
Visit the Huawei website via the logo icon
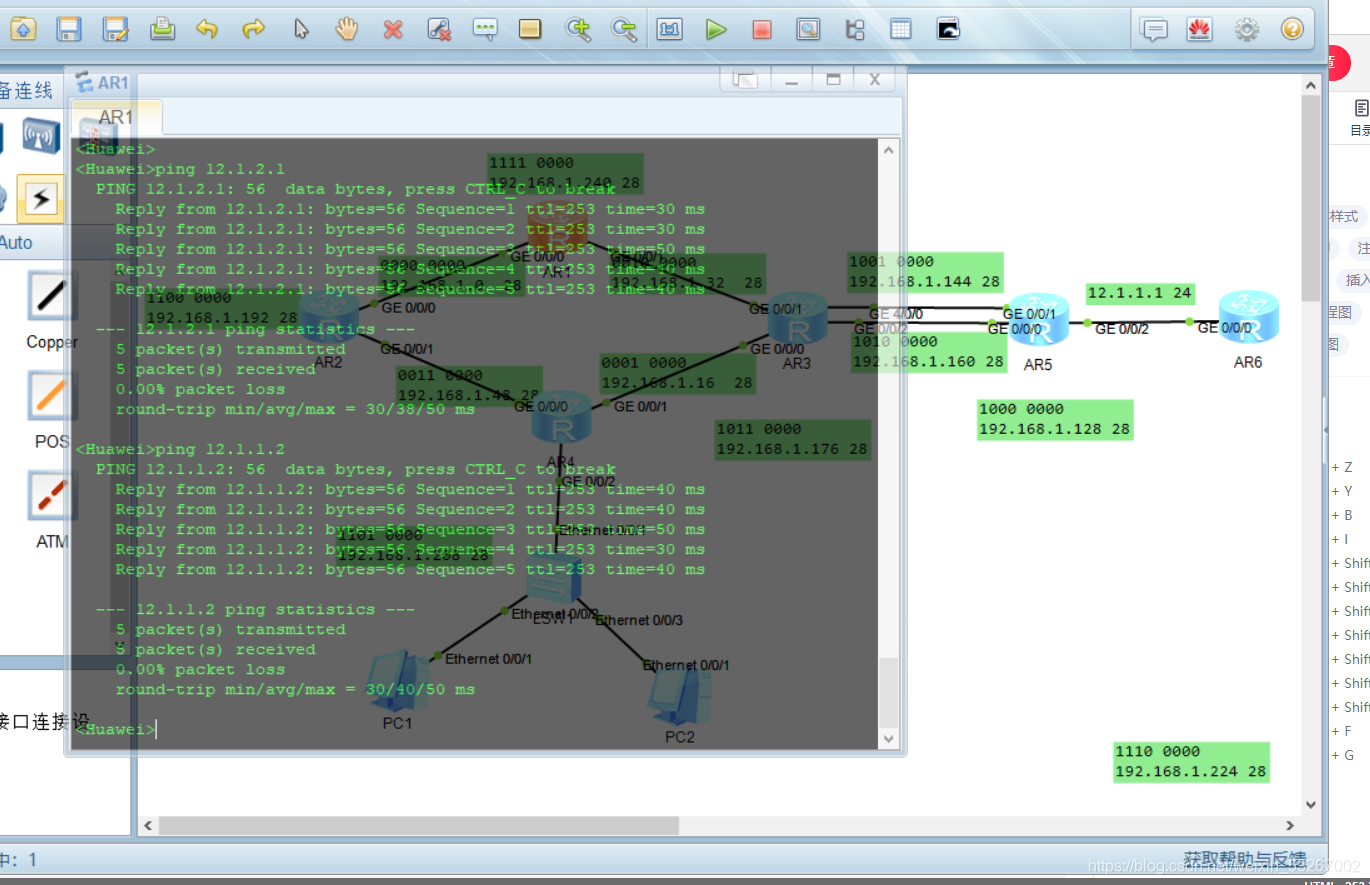[1200, 30]
